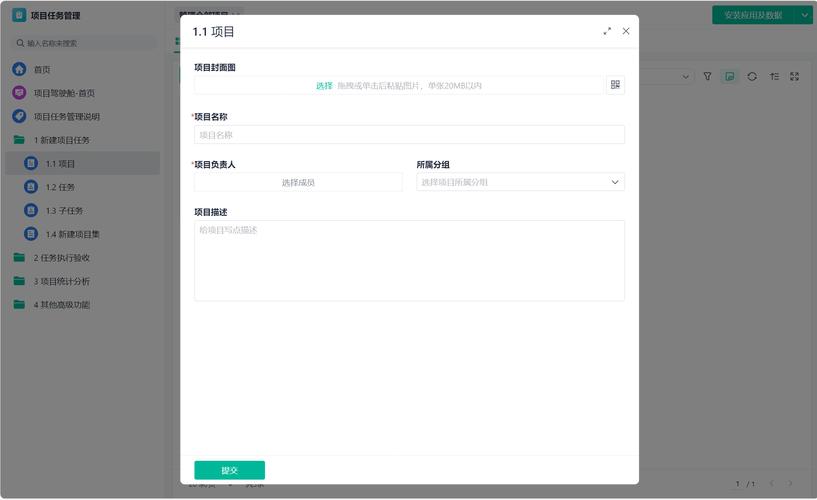
Task: Click the sort/row-height icon in toolbar
Action: (x=774, y=77)
